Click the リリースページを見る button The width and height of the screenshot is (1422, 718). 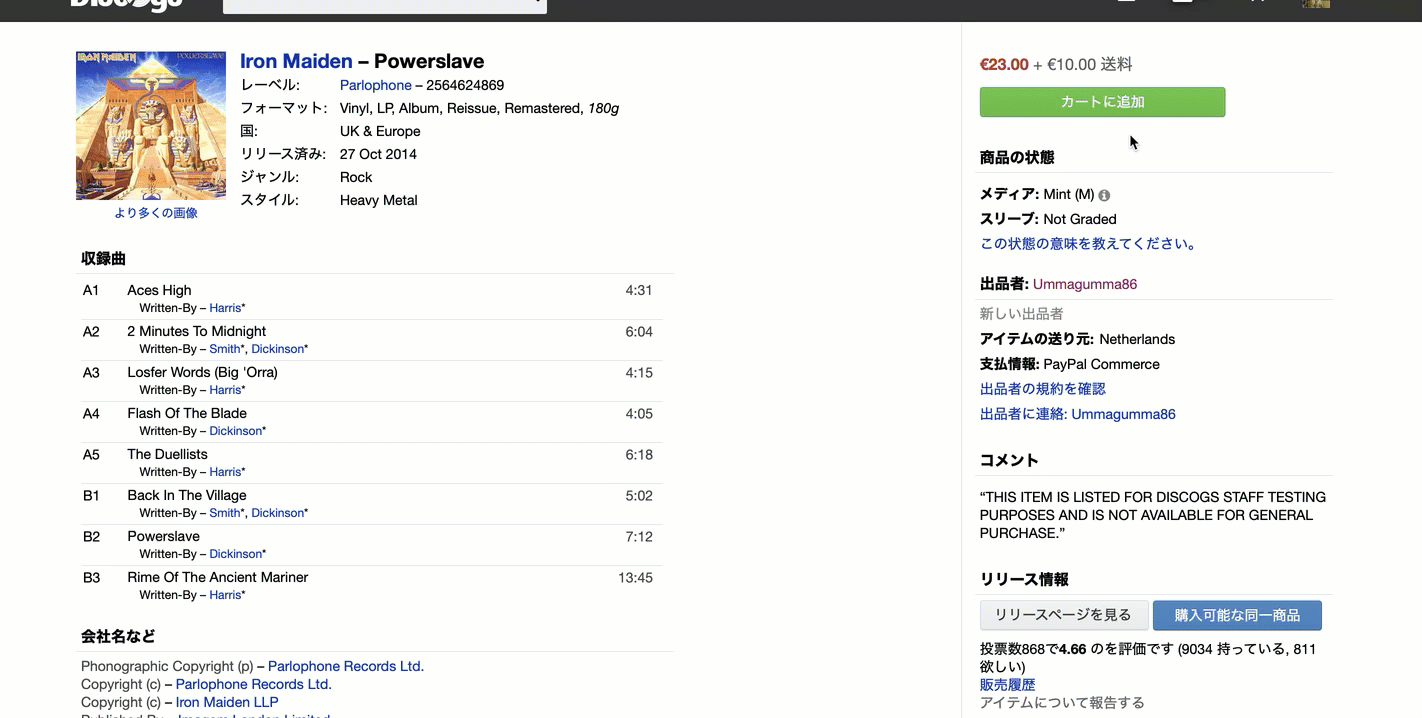1064,615
